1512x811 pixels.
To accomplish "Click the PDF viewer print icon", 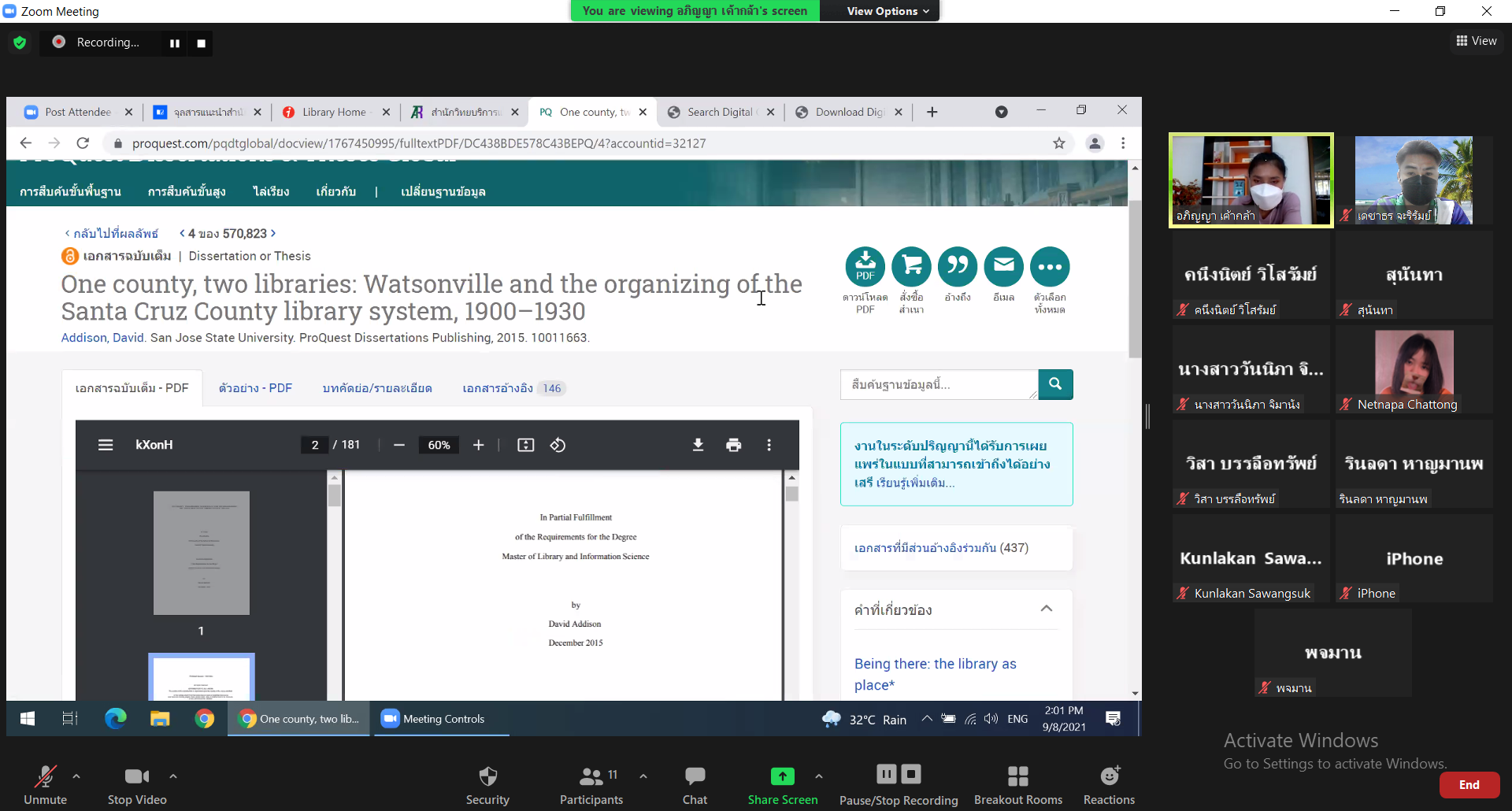I will 733,446.
